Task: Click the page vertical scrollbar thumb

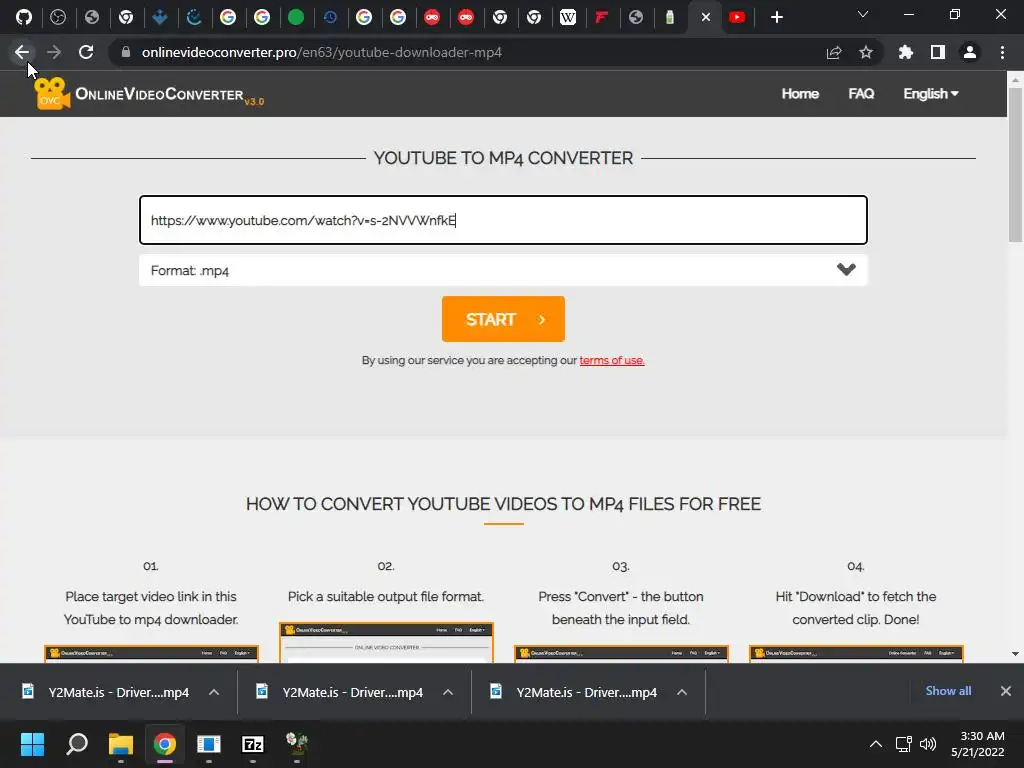Action: click(1015, 165)
